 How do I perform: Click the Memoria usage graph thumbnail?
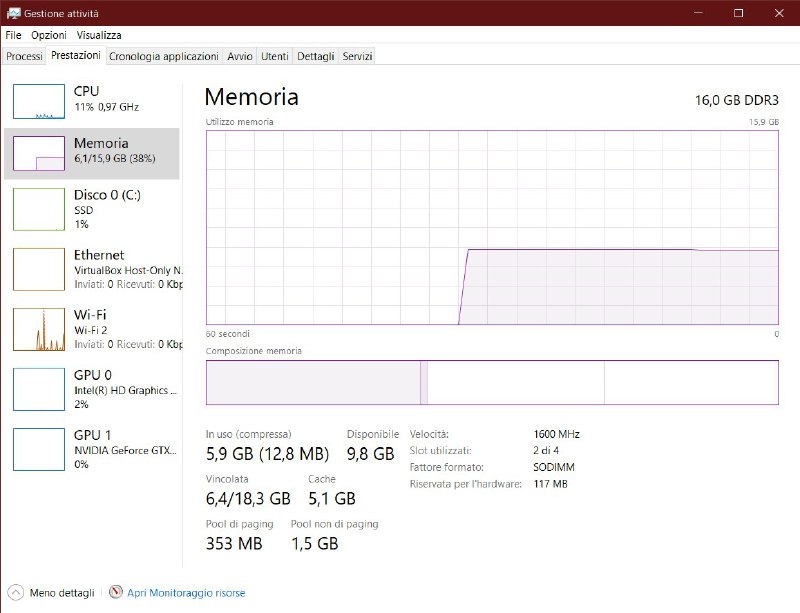point(38,153)
